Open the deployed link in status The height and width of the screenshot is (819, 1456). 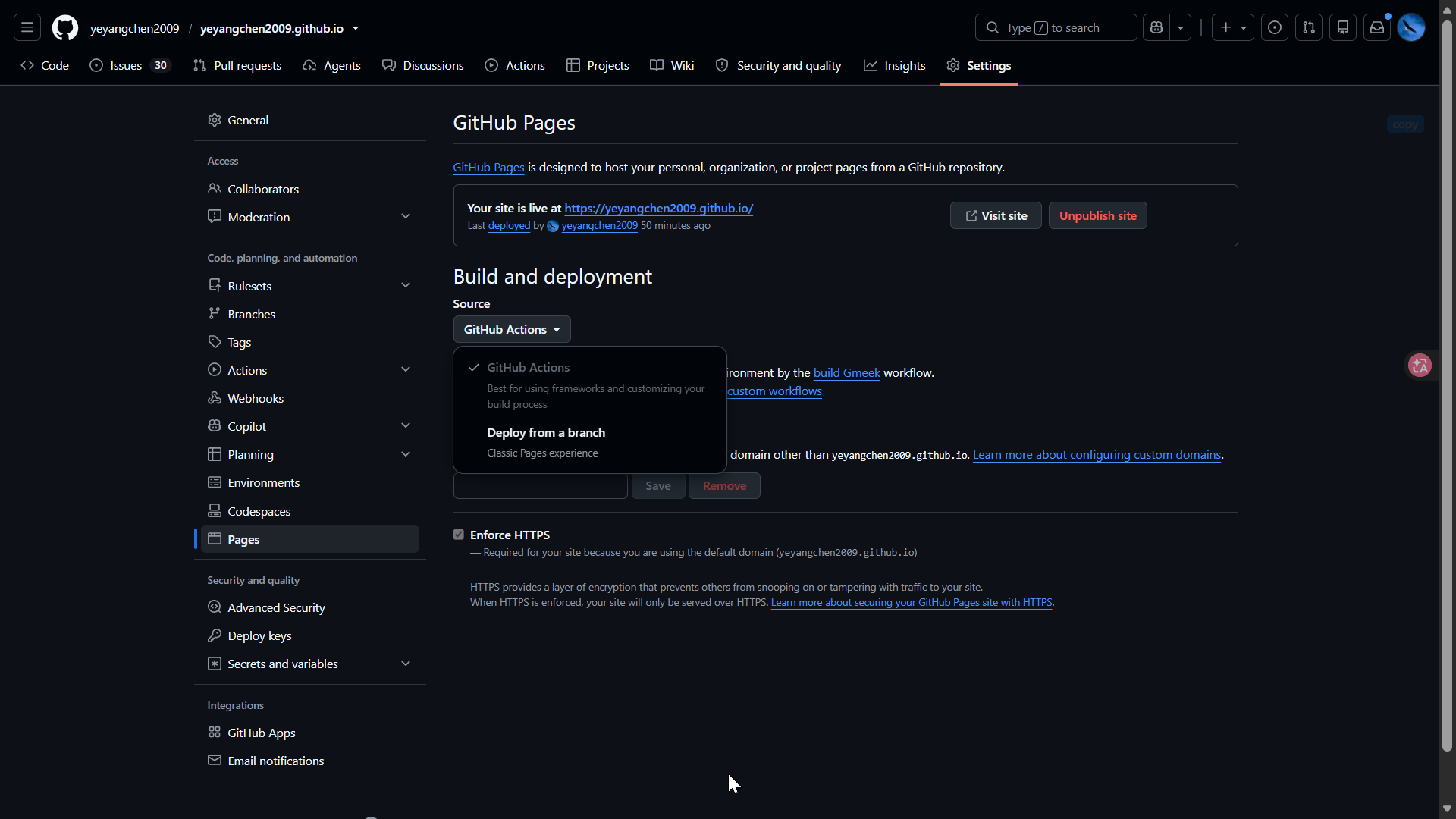click(509, 226)
